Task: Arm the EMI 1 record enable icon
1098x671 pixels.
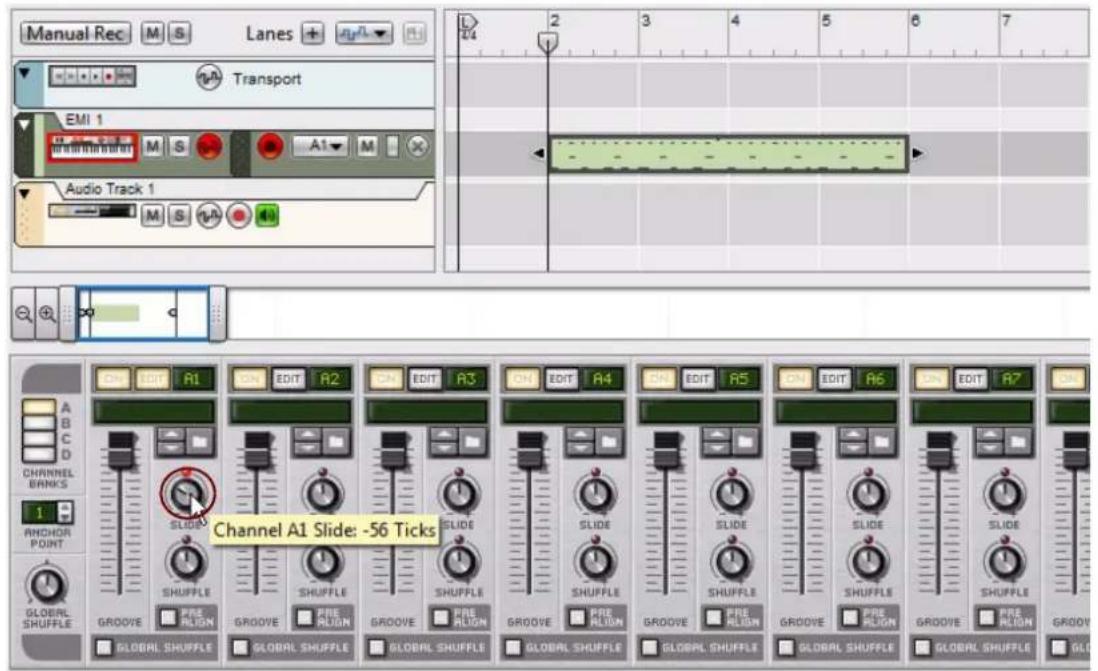Action: [209, 148]
